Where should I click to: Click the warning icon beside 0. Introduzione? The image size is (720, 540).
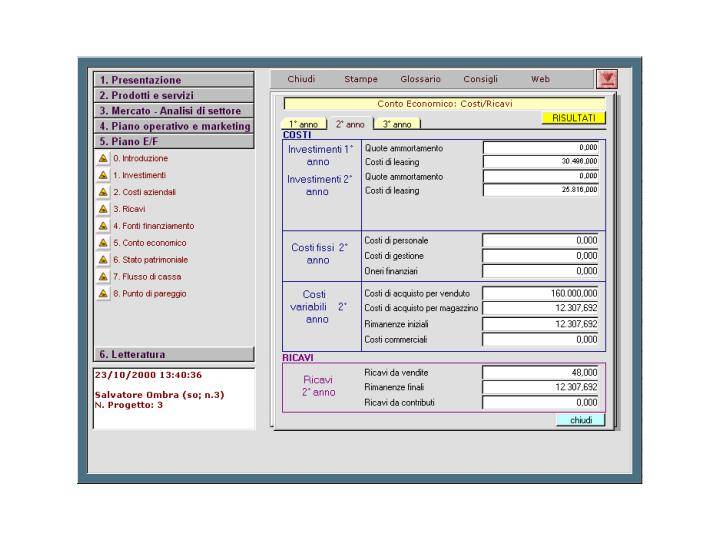pos(103,158)
